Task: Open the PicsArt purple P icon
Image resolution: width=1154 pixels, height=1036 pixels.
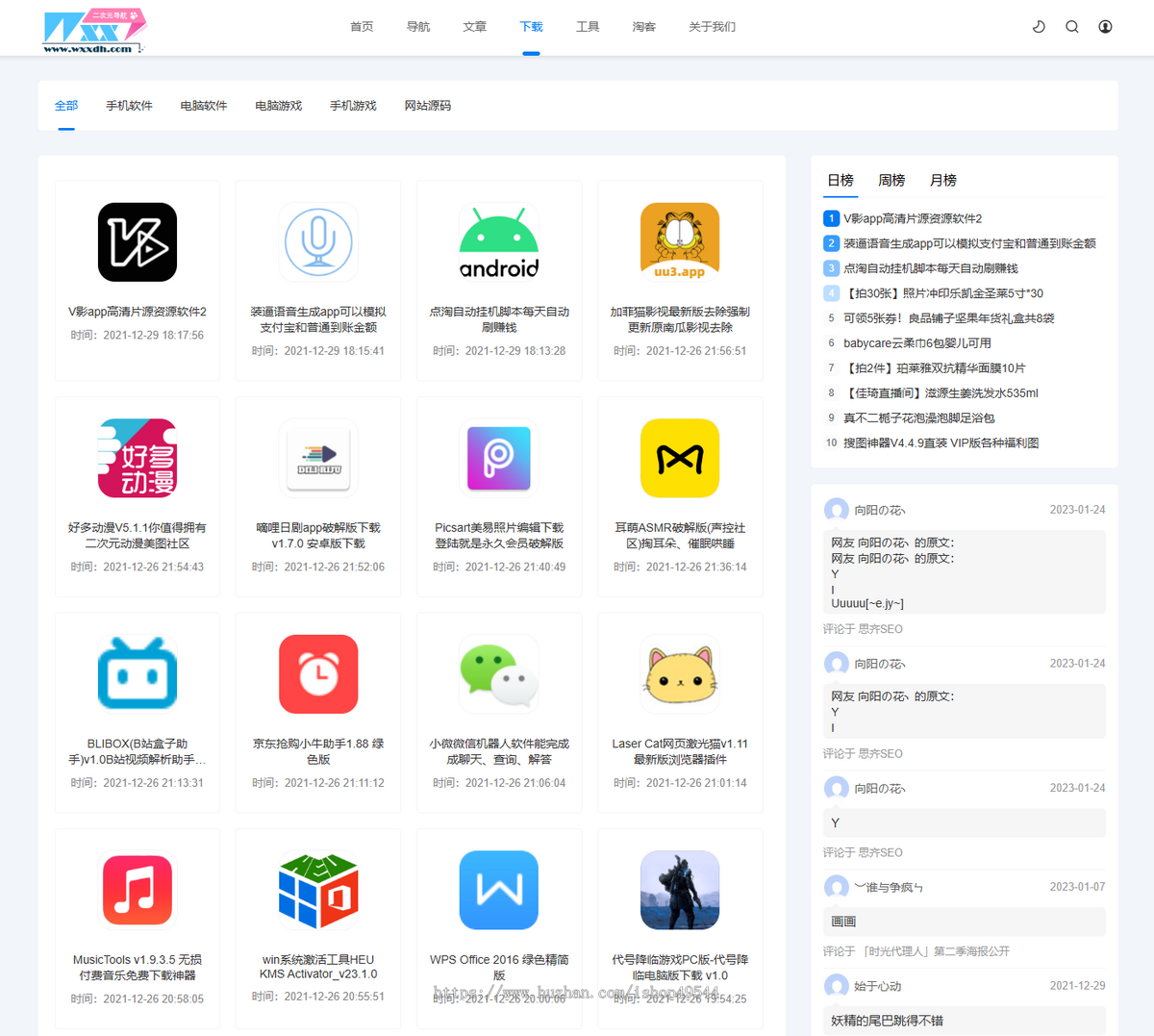Action: click(x=499, y=459)
